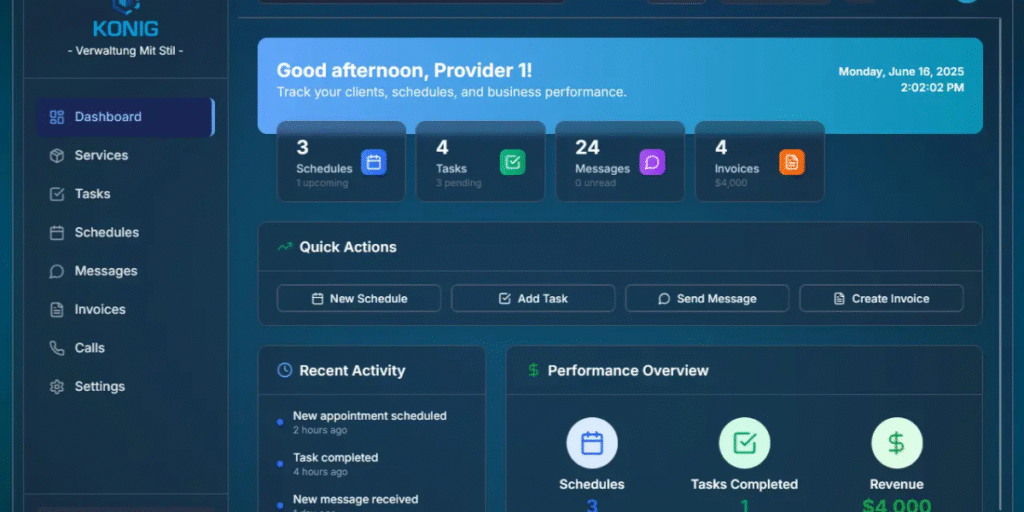Click the green checkmark icon in Tasks card

(512, 162)
